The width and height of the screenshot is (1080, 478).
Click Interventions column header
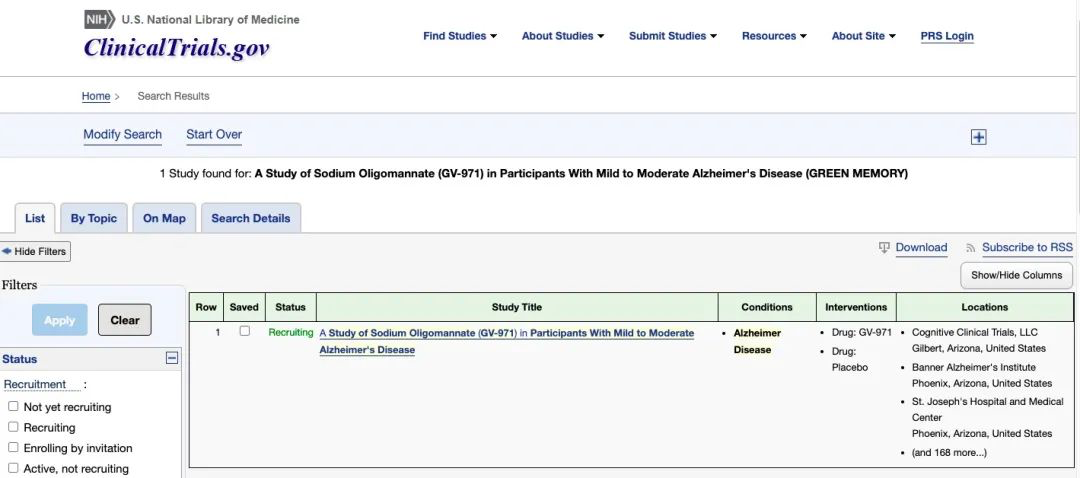[856, 307]
